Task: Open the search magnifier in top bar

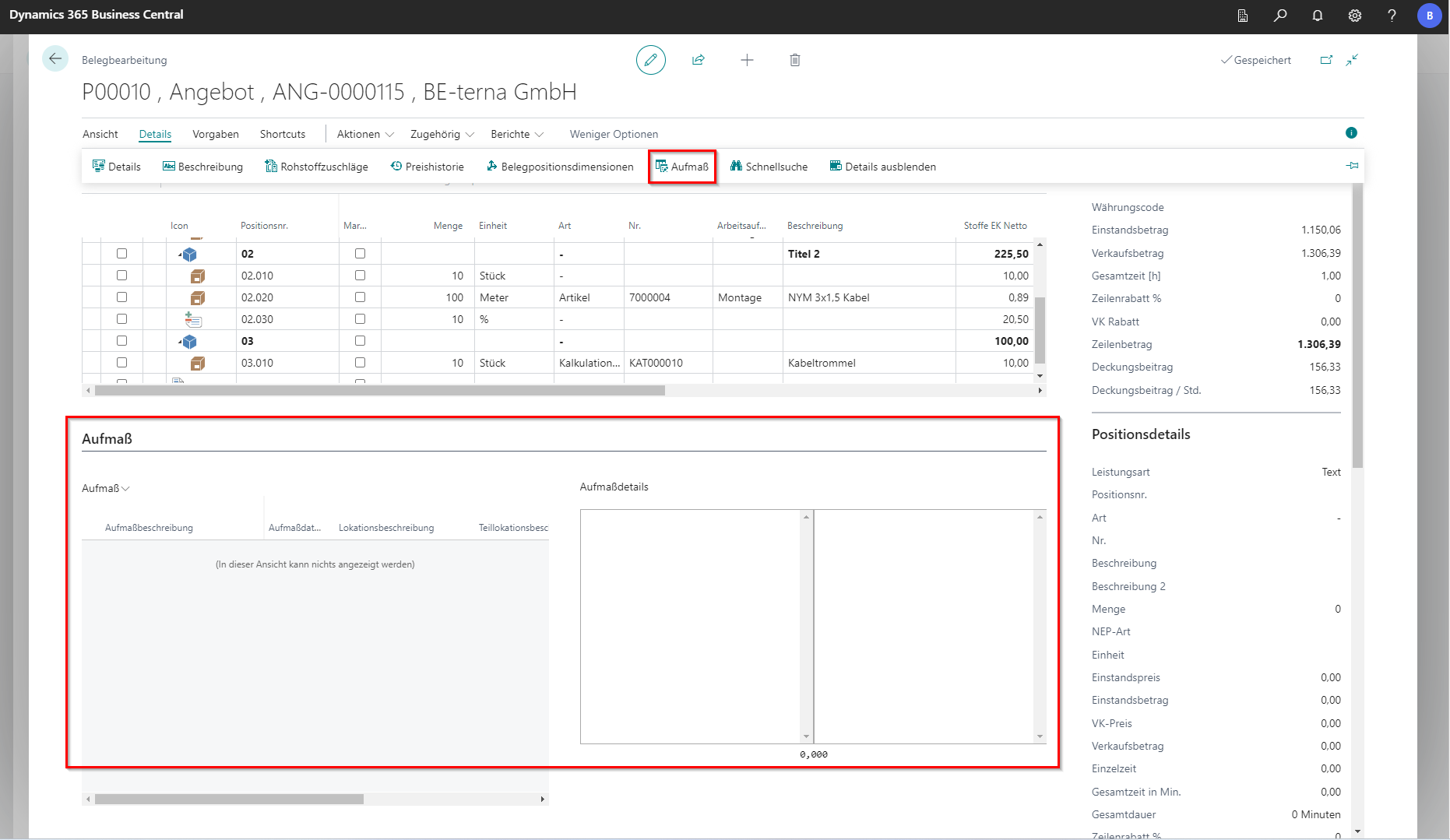Action: point(1280,16)
